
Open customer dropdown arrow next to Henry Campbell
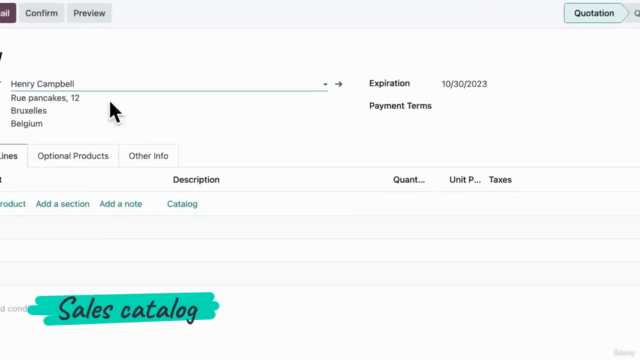(325, 84)
